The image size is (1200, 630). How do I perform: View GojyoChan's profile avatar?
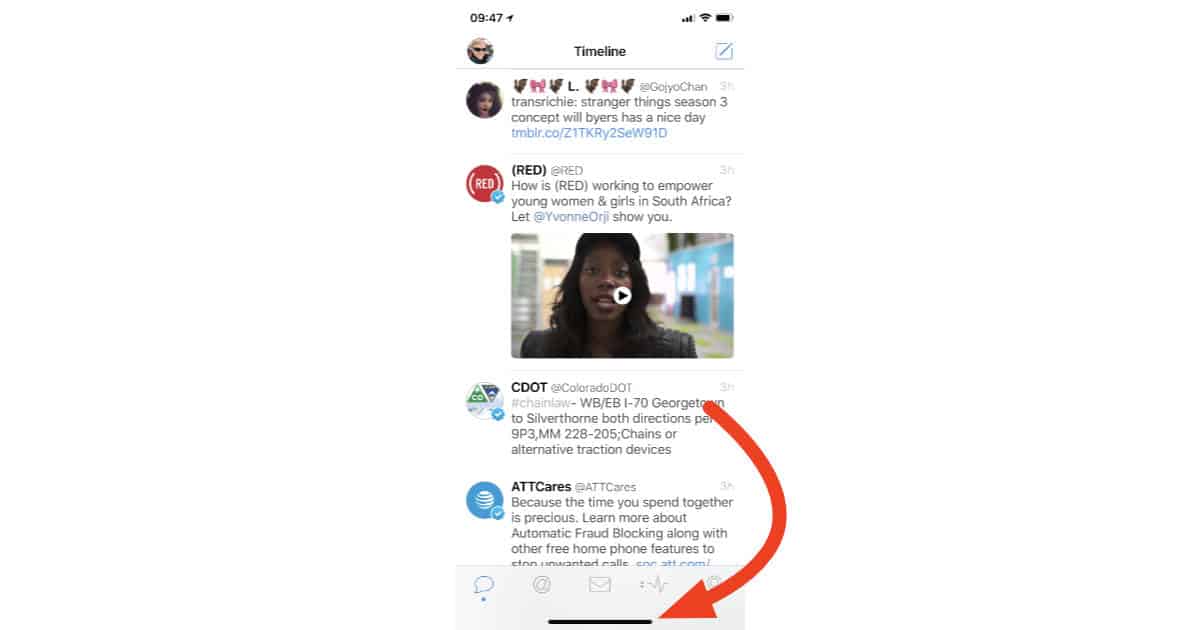coord(485,99)
